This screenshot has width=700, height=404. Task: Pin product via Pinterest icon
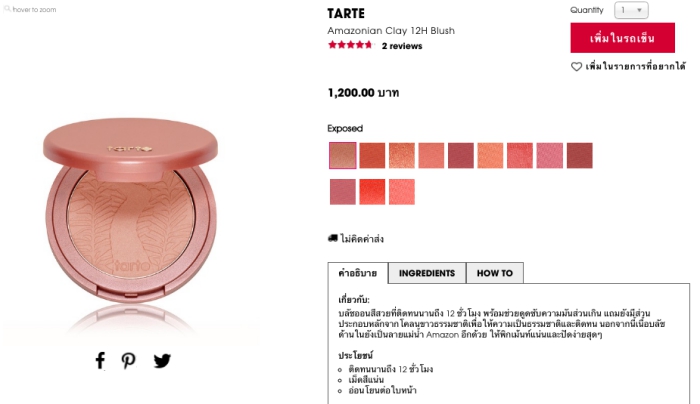pos(129,361)
